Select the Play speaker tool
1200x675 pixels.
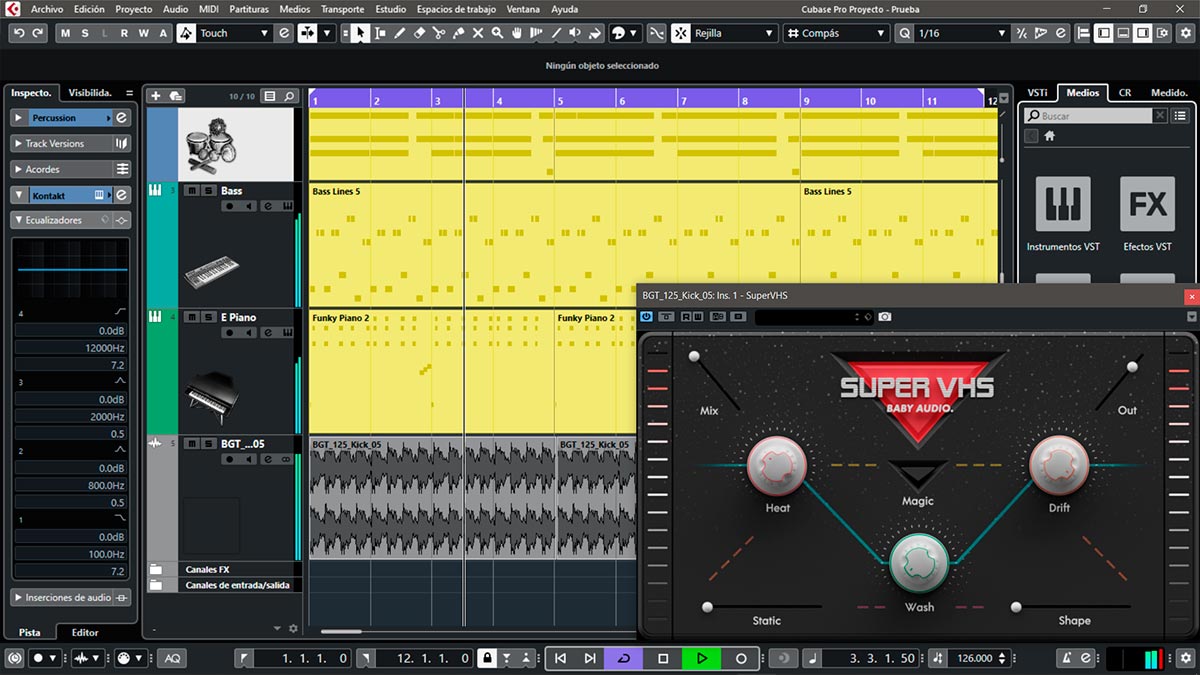[x=575, y=33]
